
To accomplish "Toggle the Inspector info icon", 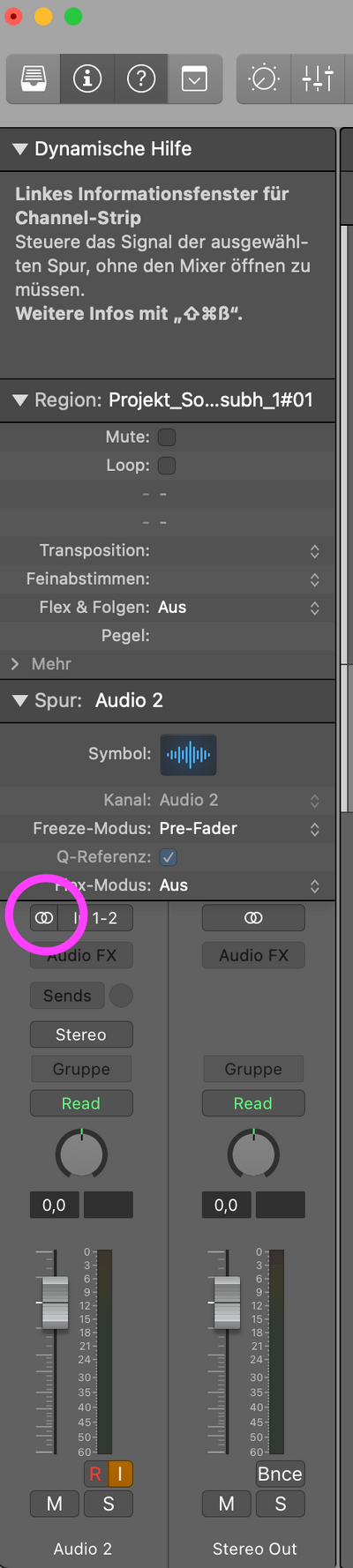I will (87, 79).
